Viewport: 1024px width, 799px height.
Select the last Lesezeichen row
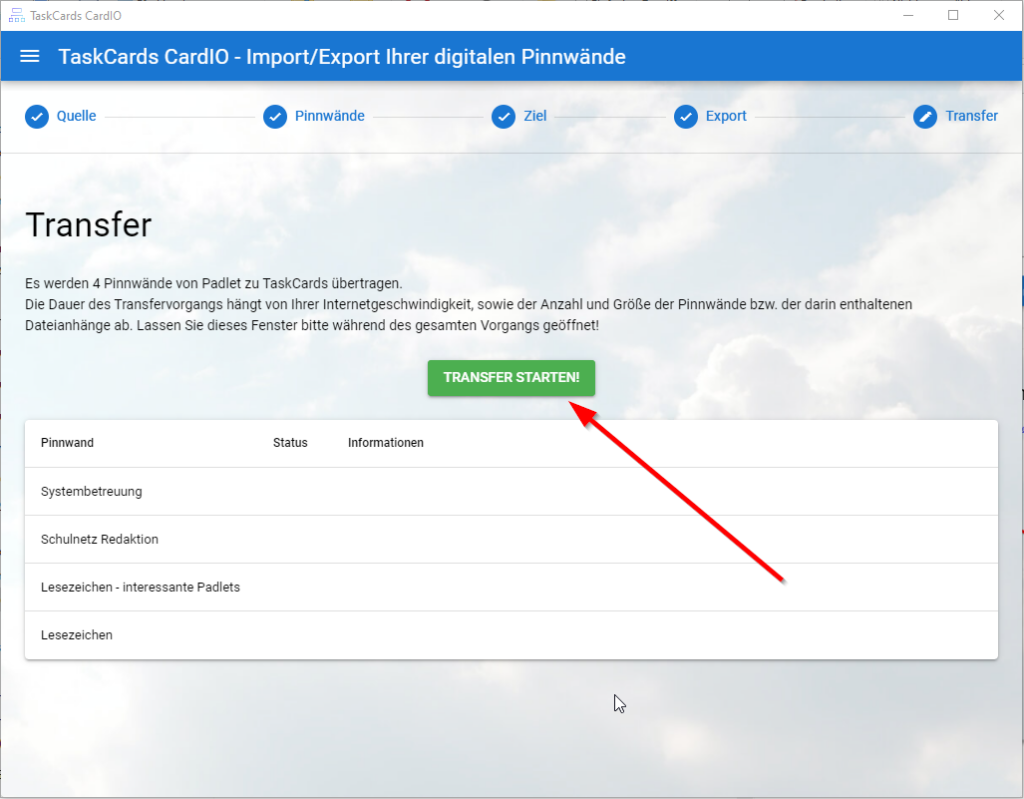click(511, 635)
